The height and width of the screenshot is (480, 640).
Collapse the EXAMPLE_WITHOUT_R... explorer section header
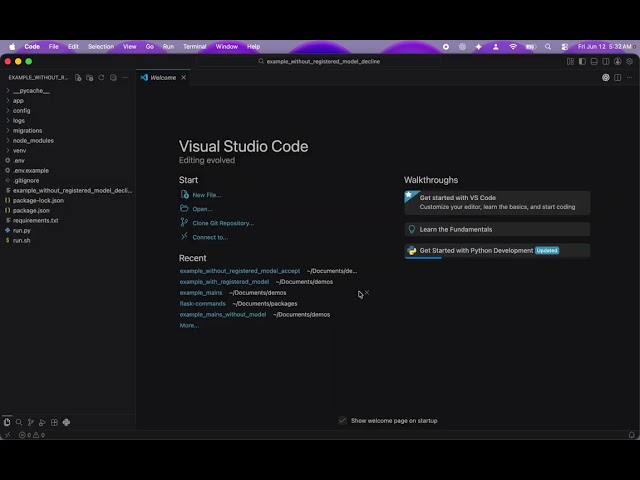click(38, 78)
